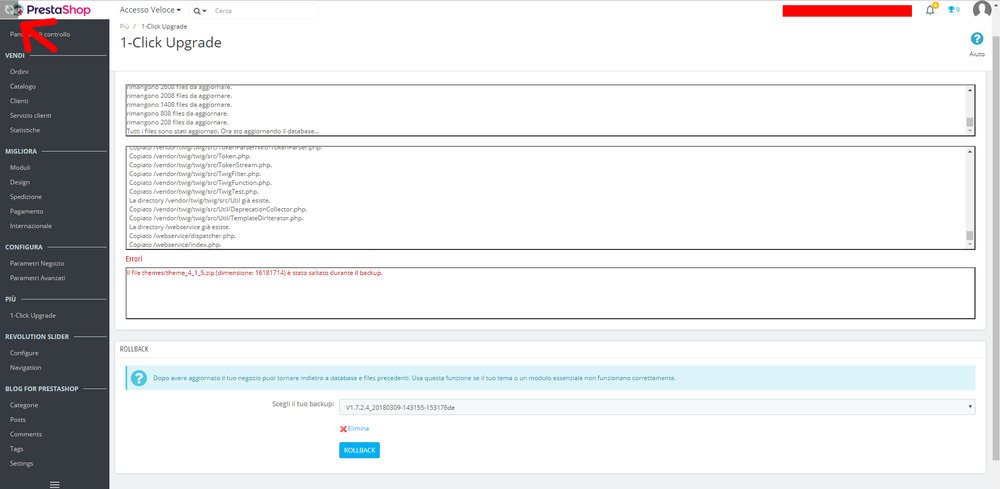Open Parametri Negozio in the sidebar
1000x489 pixels.
tap(37, 263)
